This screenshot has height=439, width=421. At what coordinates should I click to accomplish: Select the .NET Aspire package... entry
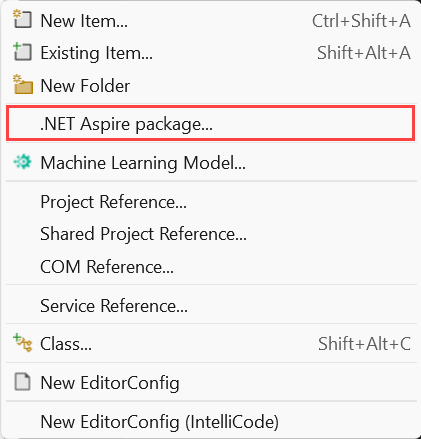210,123
